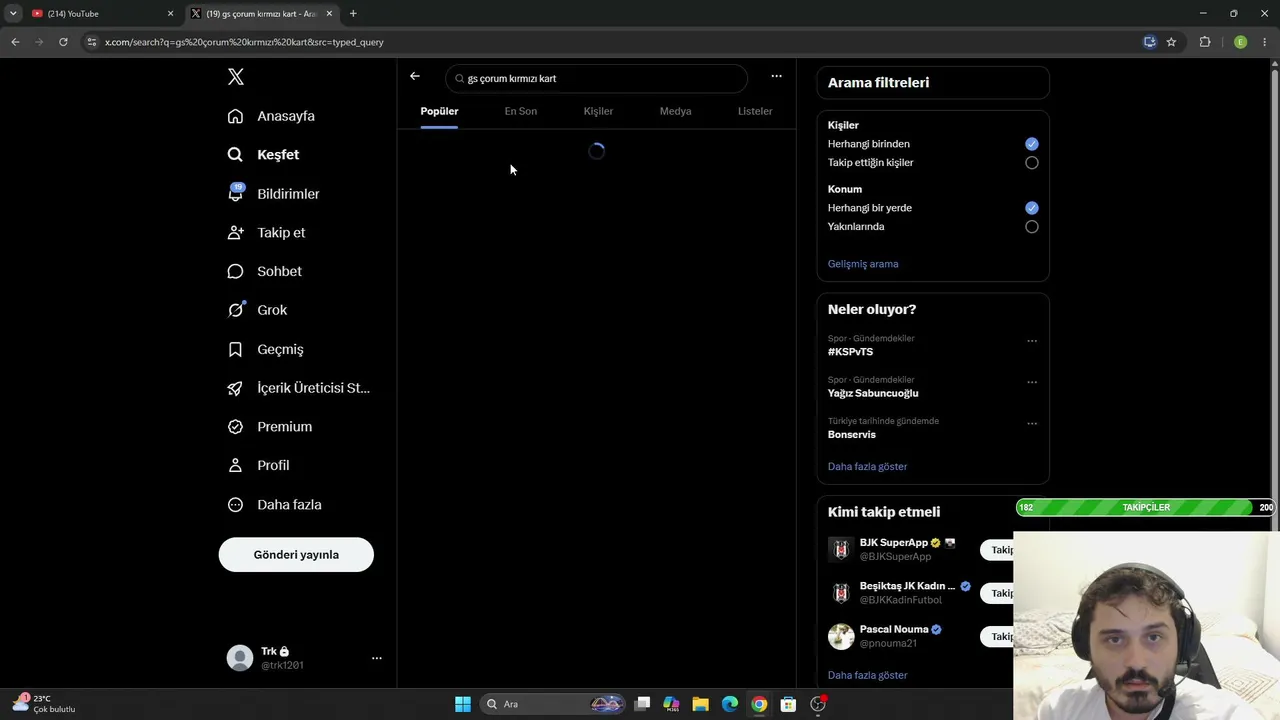Launch Microsoft Edge from taskbar

tap(730, 704)
